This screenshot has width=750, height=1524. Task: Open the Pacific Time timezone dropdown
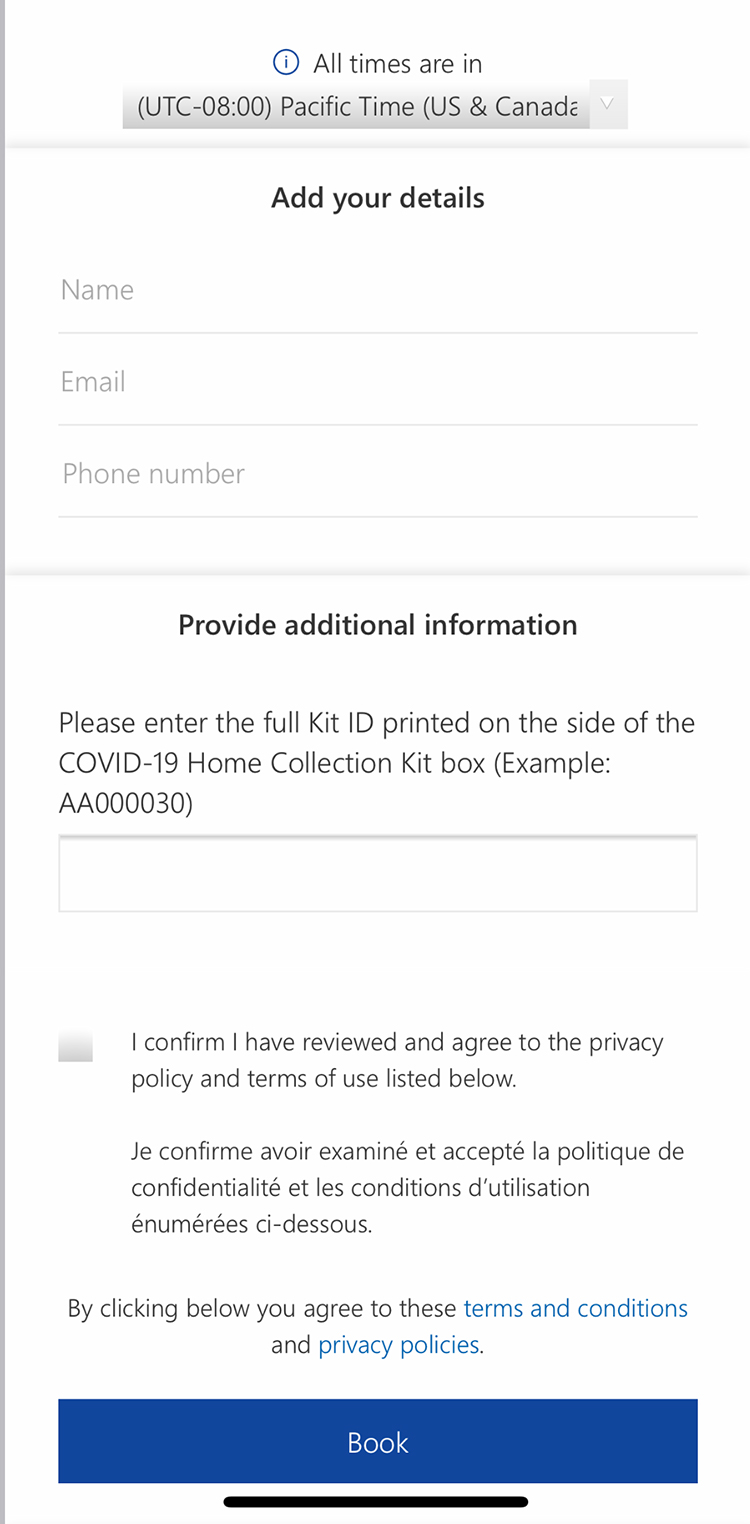click(375, 105)
